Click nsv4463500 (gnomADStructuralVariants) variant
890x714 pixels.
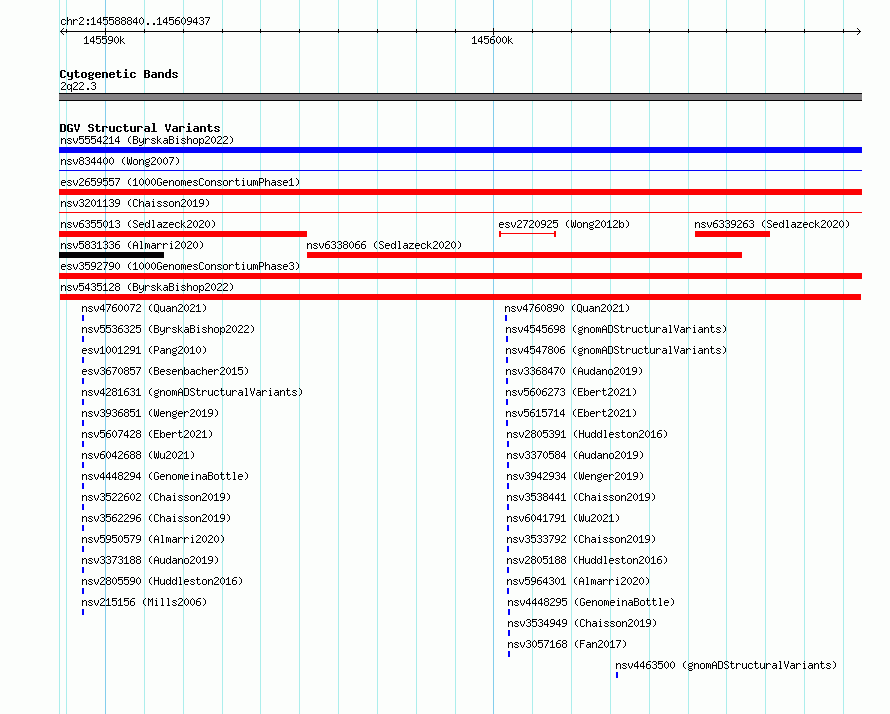click(727, 665)
